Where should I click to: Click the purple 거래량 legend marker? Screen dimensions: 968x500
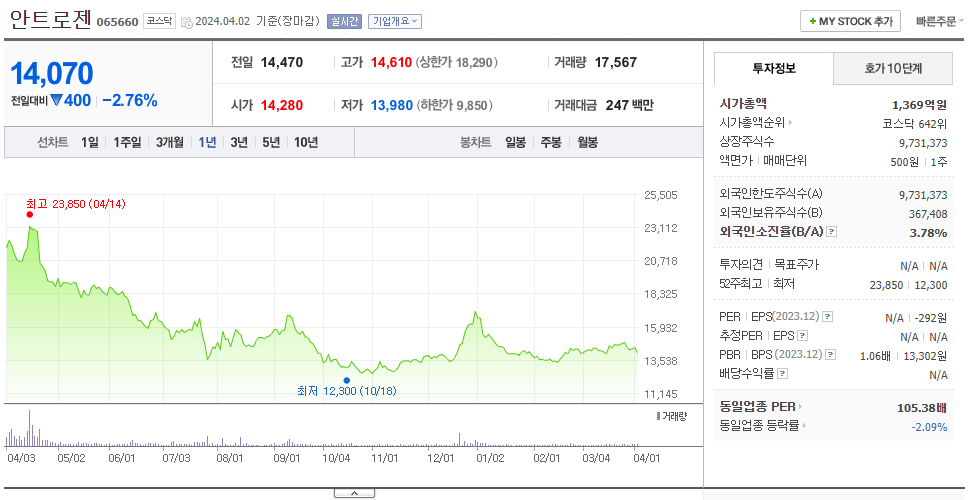pyautogui.click(x=659, y=416)
